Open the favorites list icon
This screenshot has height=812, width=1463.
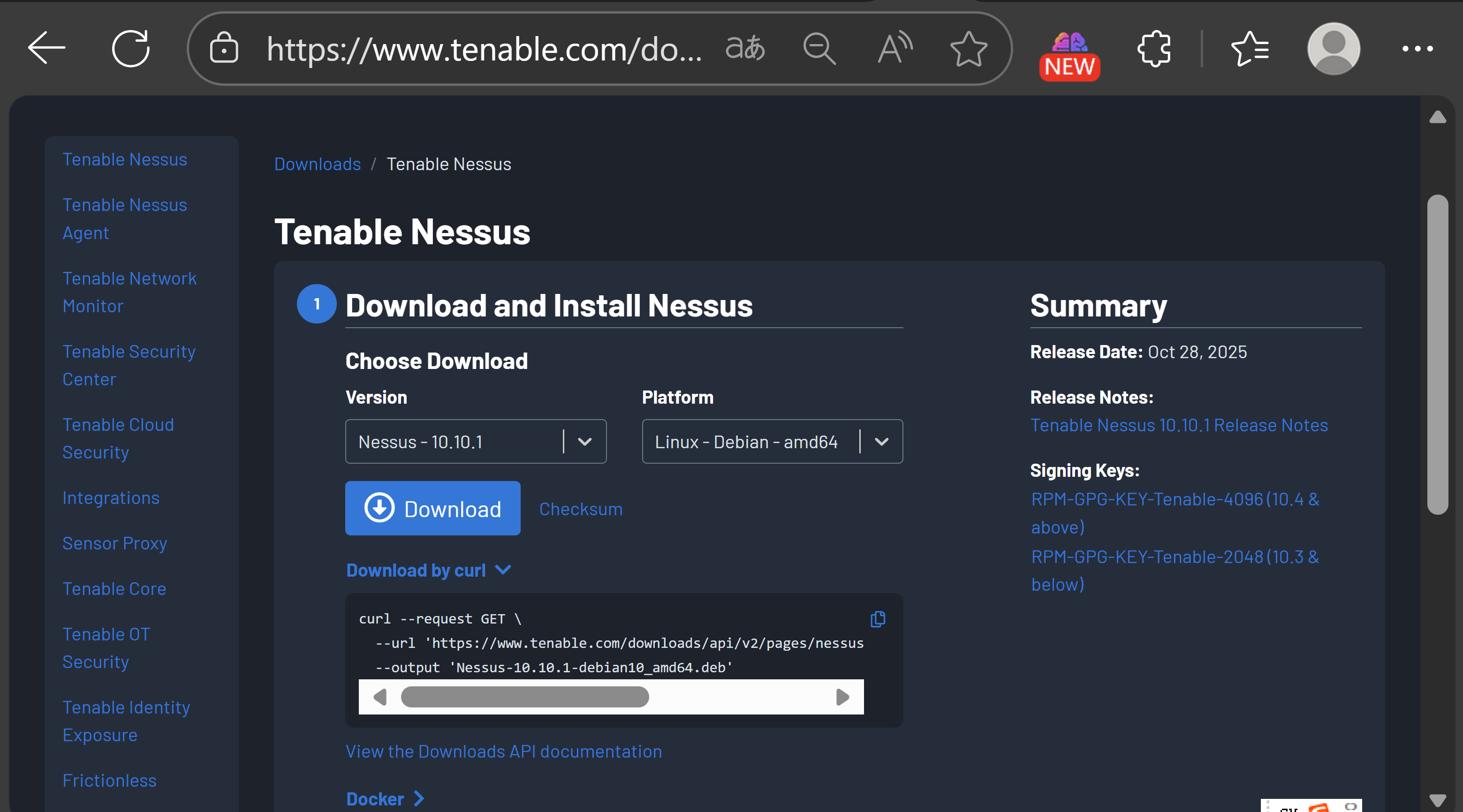click(x=1250, y=49)
